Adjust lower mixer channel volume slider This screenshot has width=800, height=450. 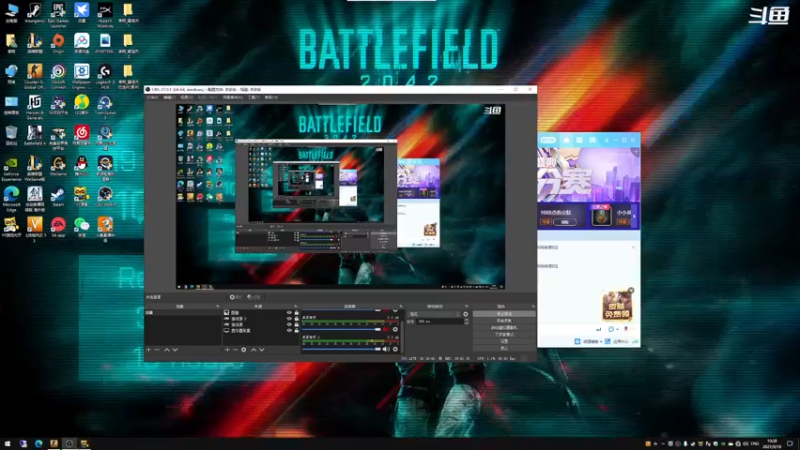coord(342,349)
